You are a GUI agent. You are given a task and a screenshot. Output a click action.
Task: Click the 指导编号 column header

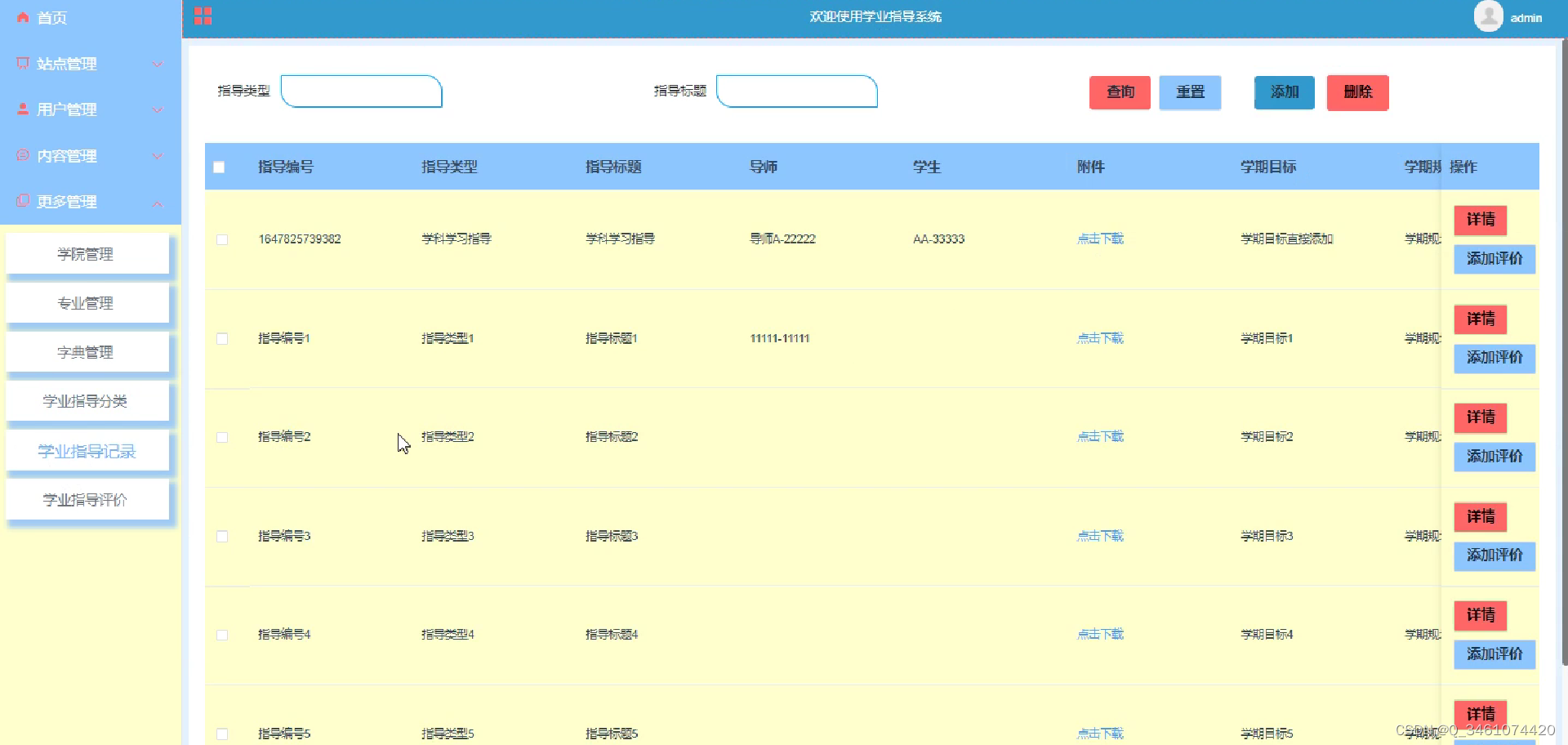[286, 167]
